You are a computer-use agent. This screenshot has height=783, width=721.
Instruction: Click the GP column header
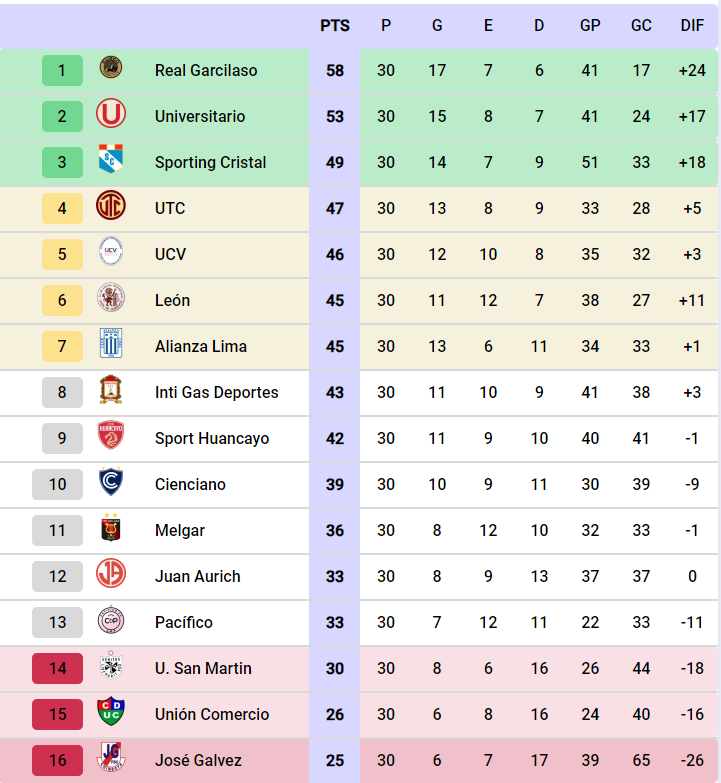click(x=590, y=25)
